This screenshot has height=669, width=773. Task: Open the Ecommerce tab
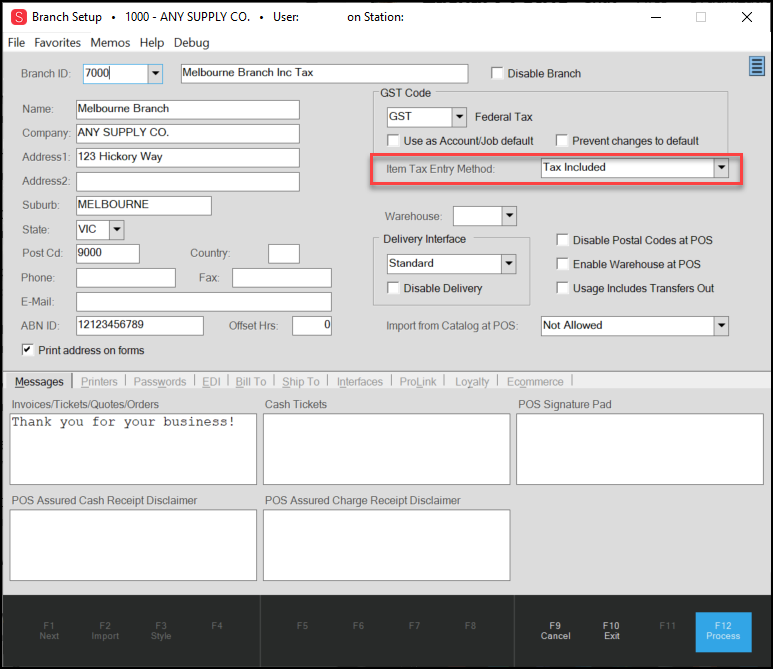535,382
